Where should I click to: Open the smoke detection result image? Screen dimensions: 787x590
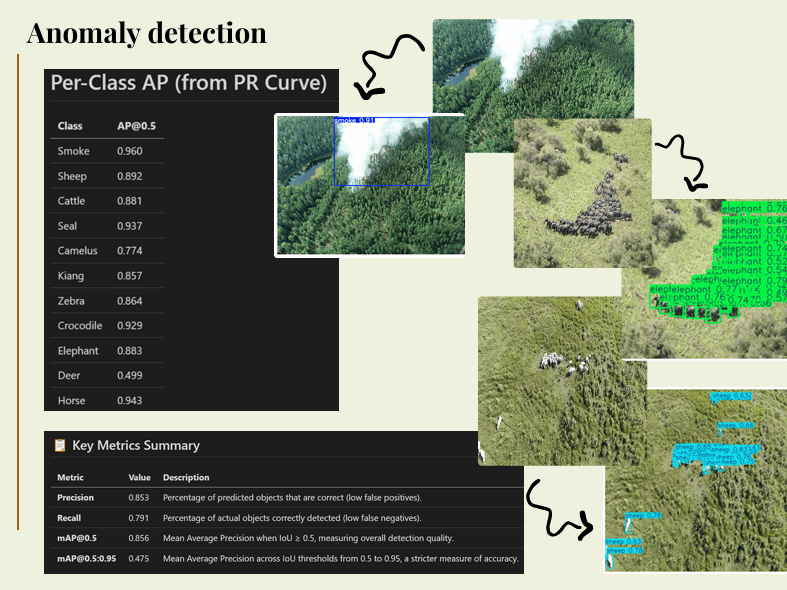pyautogui.click(x=369, y=185)
